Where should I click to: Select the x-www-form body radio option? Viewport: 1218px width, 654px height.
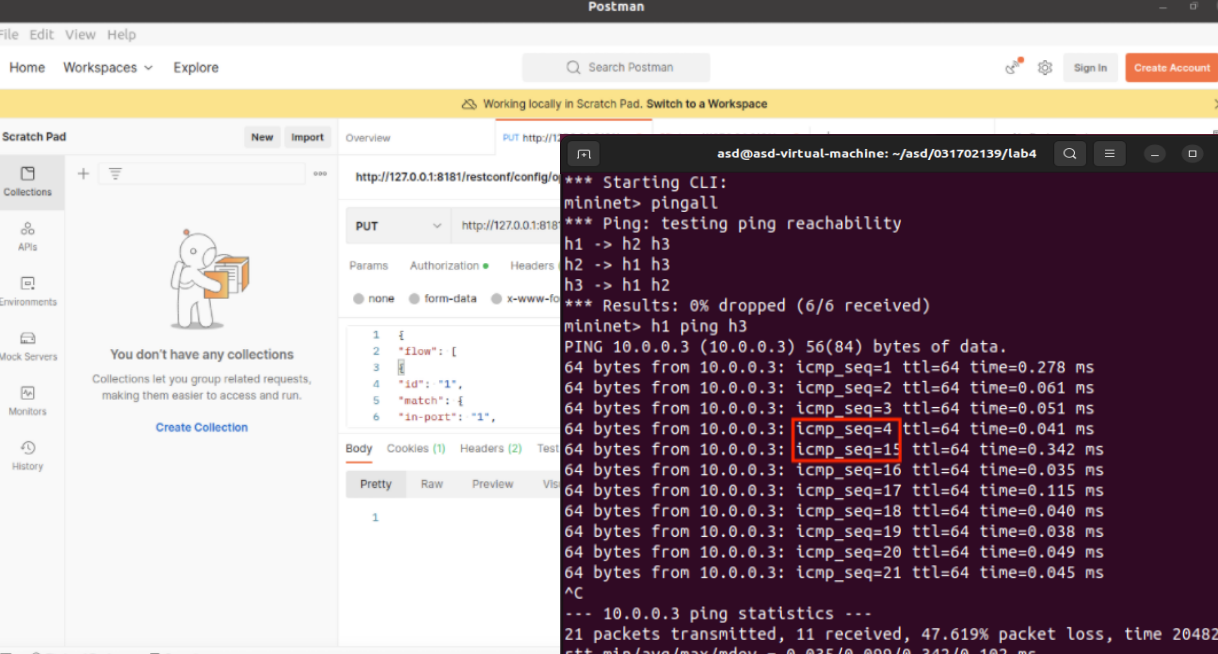[x=524, y=299]
